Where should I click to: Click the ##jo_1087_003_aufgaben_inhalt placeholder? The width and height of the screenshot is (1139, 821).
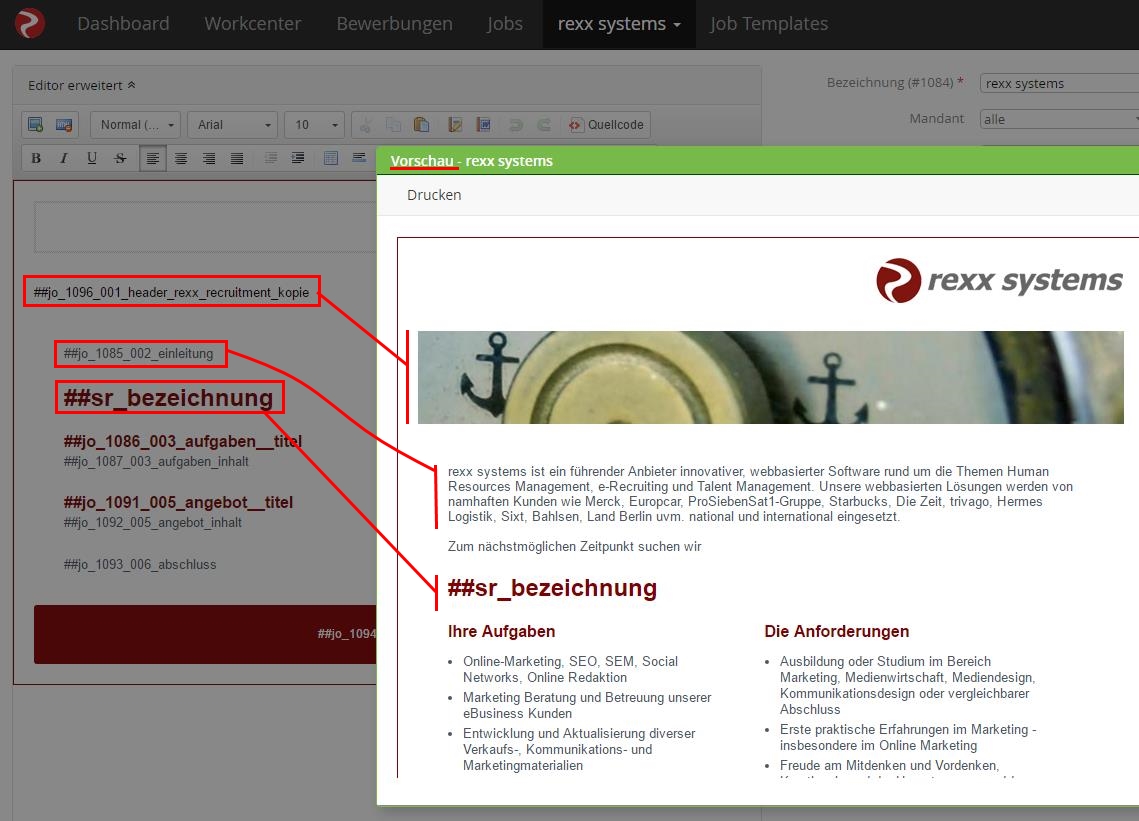[156, 461]
